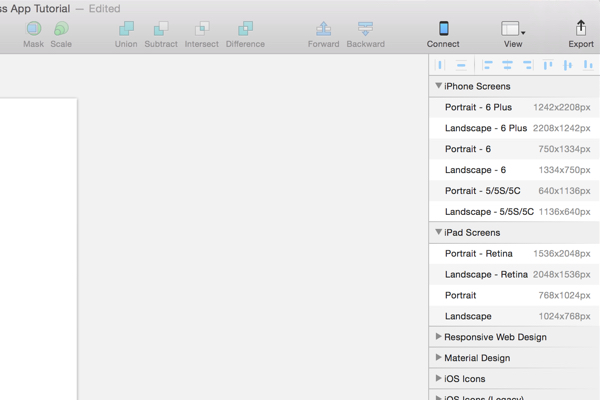Align layers to vertical middle
This screenshot has height=400, width=600.
click(x=568, y=65)
